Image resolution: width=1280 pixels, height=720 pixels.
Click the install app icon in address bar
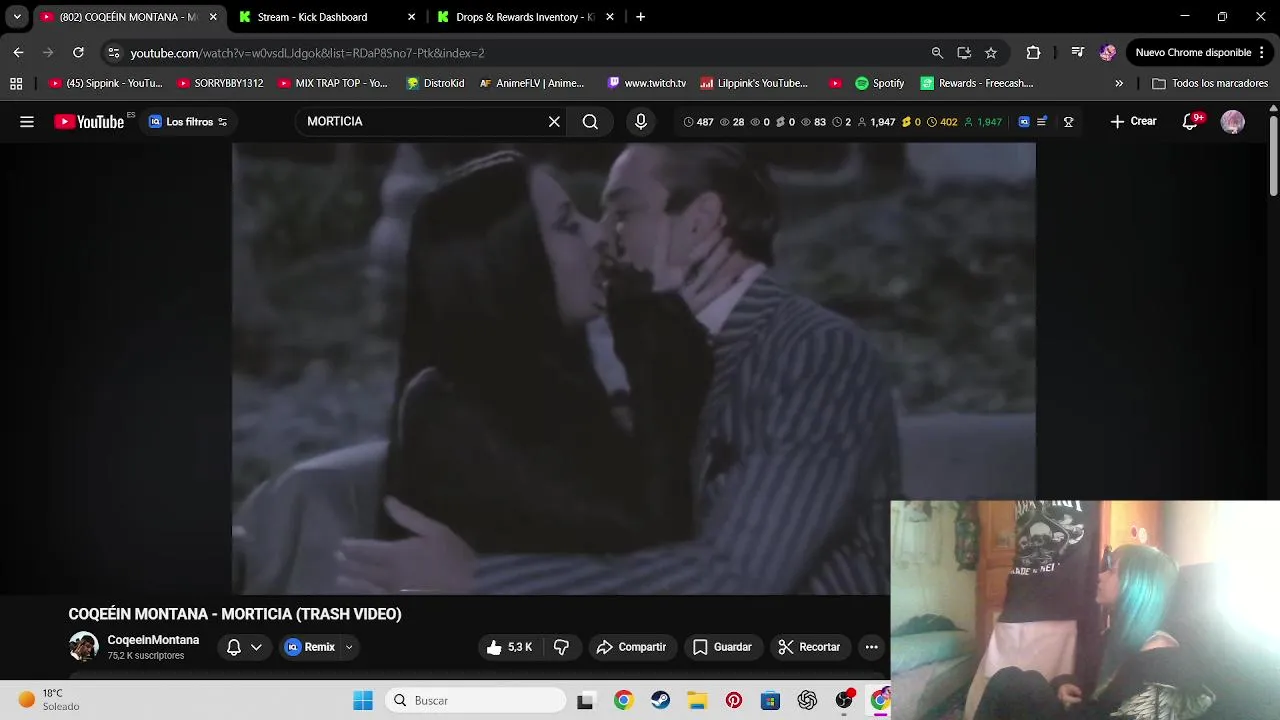[964, 53]
